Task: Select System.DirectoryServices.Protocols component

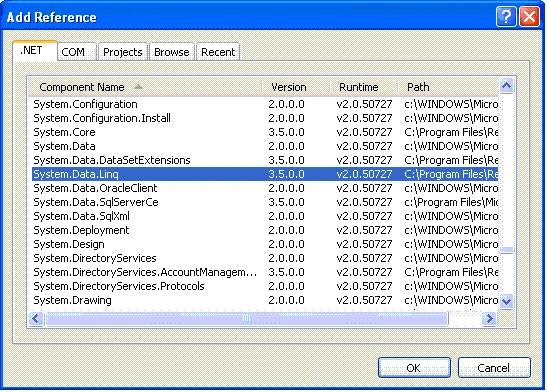Action: pos(265,286)
